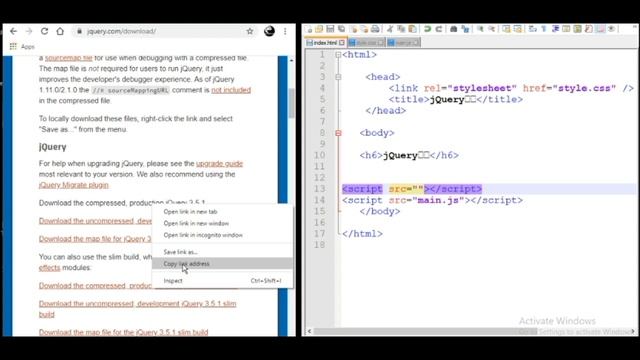This screenshot has height=360, width=640.
Task: Collapse the body fold marker on line 8
Action: tap(338, 133)
